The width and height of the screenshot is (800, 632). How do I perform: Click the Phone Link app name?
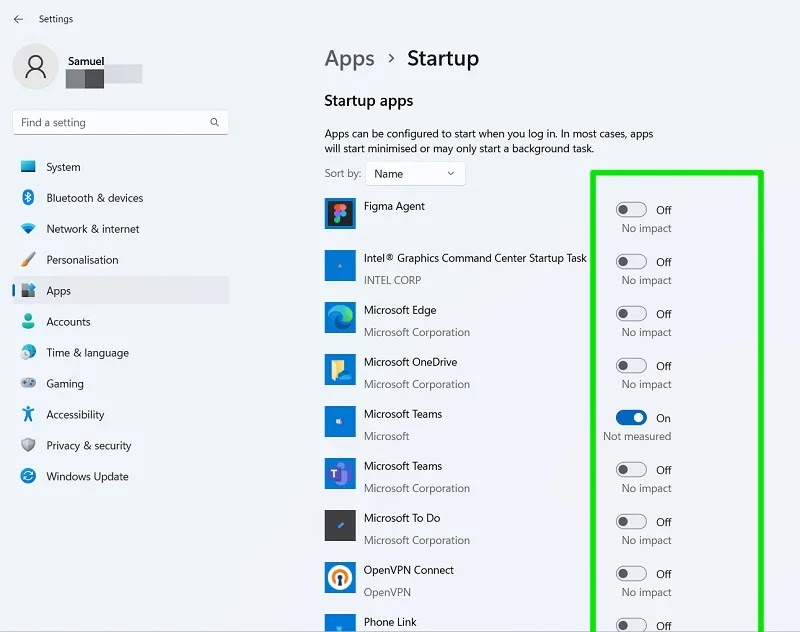390,622
